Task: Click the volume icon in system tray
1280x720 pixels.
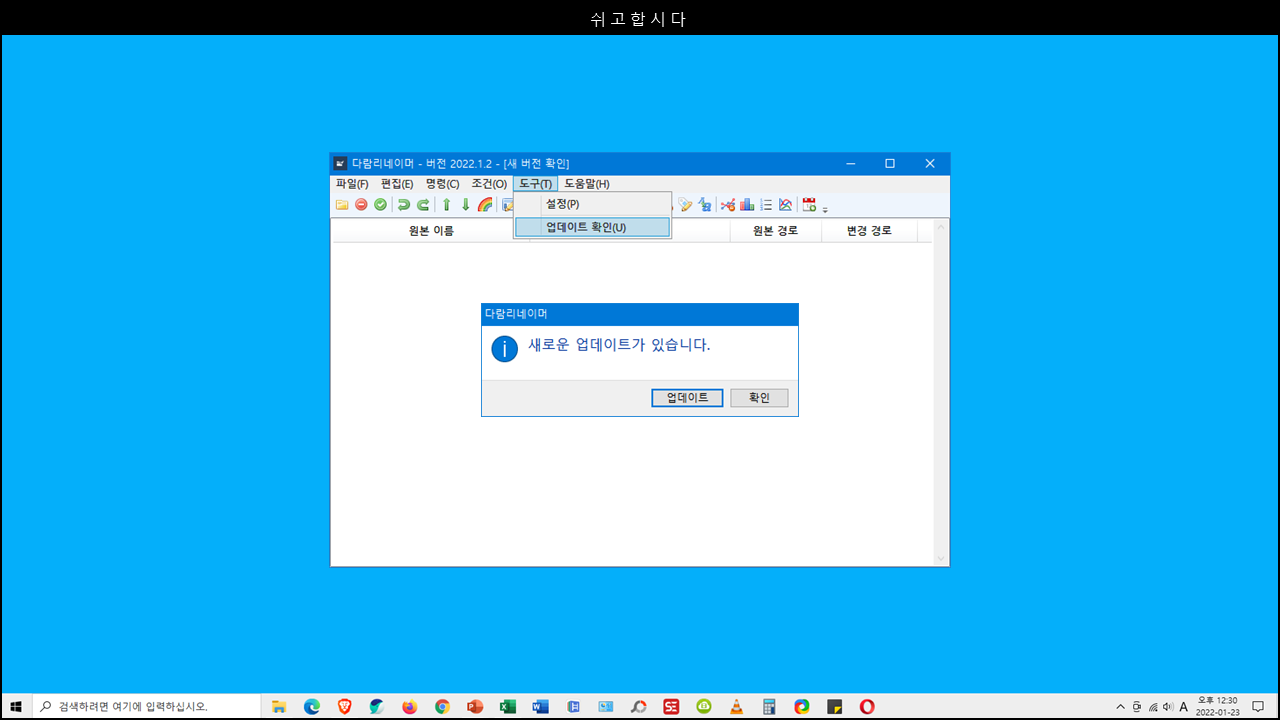Action: (x=1168, y=706)
